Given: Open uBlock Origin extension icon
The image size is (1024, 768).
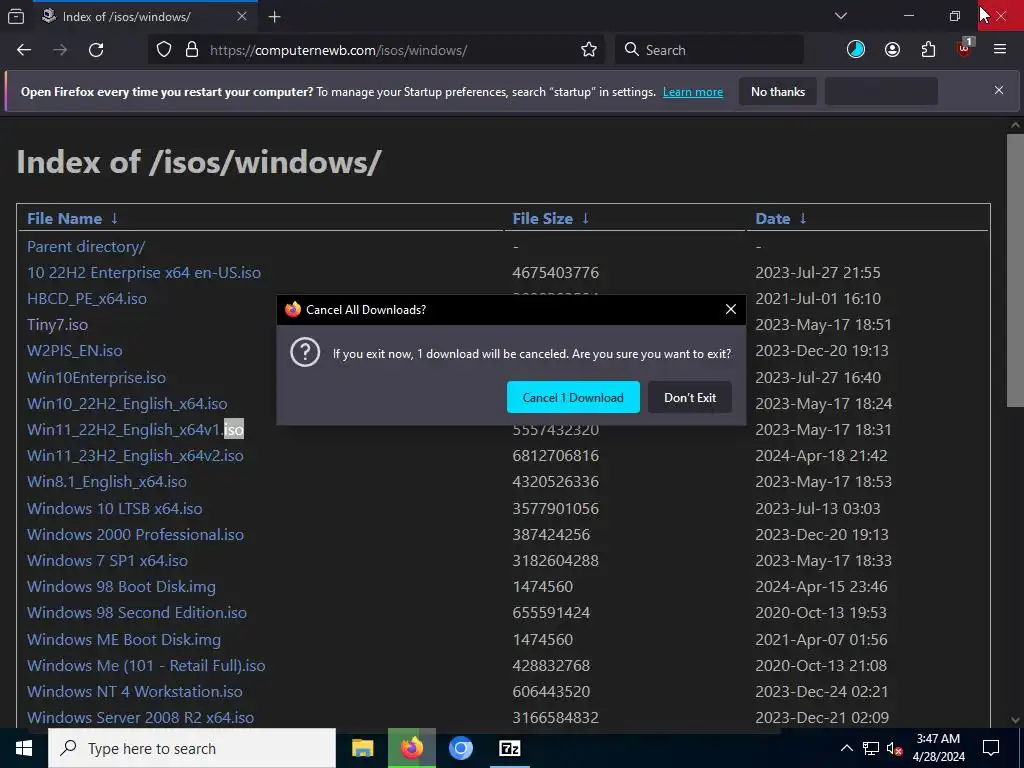Looking at the screenshot, I should (x=964, y=48).
